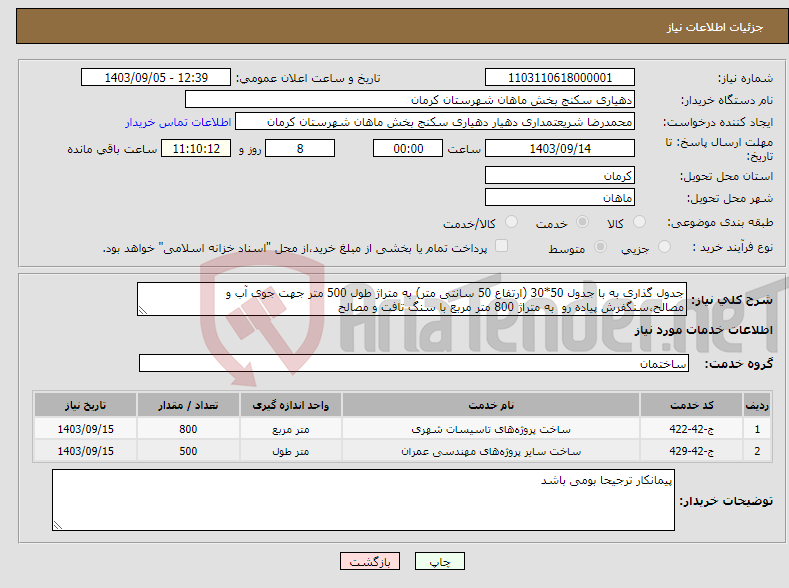The image size is (789, 588).
Task: Click the remaining days field showing 8
Action: click(300, 148)
